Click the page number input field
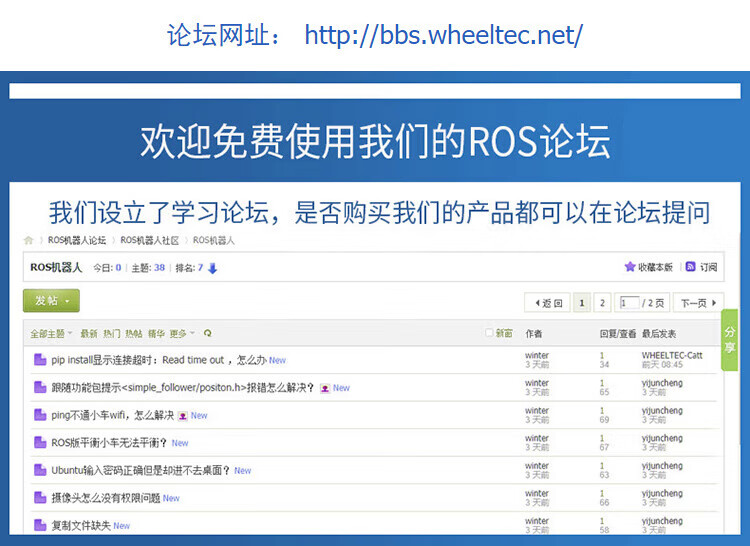Screen dimensions: 750x546 629,303
